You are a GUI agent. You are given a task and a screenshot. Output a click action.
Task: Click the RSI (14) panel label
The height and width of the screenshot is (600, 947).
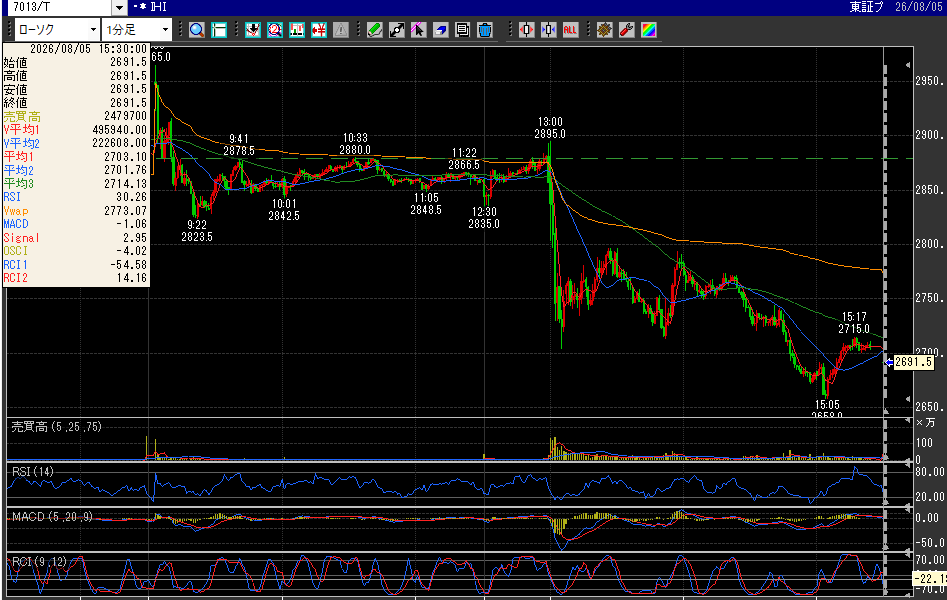33,471
